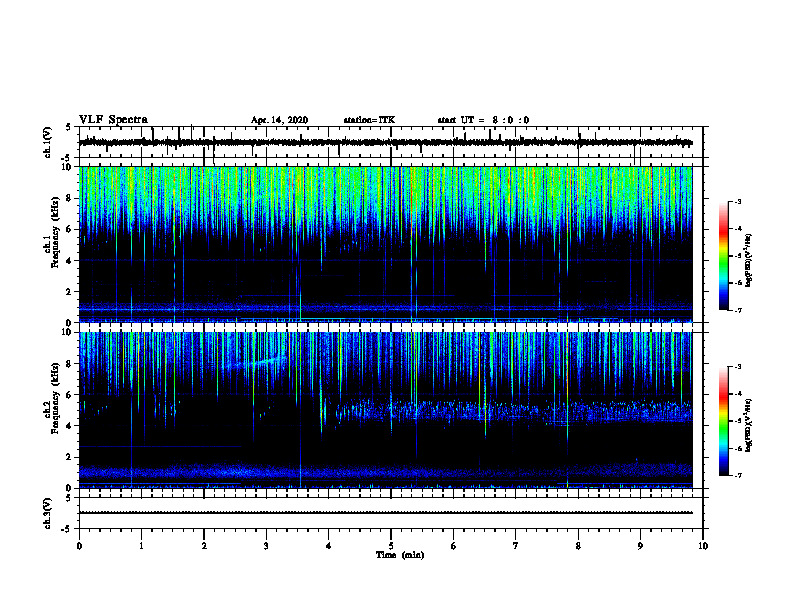Click the "4" kHz tick of ch.2 spectrogram
Screen dimensions: 792x612
tap(70, 426)
